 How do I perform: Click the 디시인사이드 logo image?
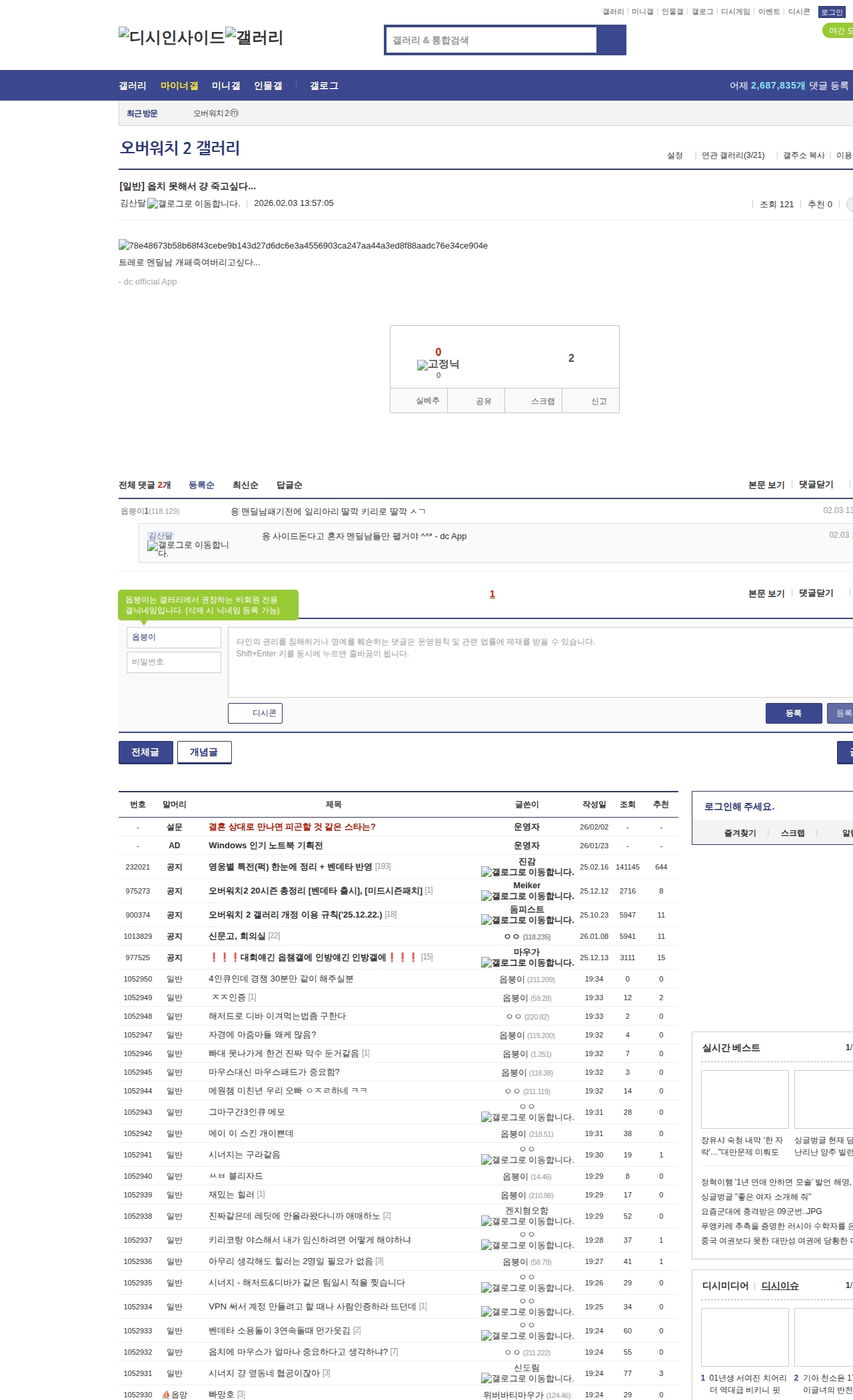pos(171,37)
